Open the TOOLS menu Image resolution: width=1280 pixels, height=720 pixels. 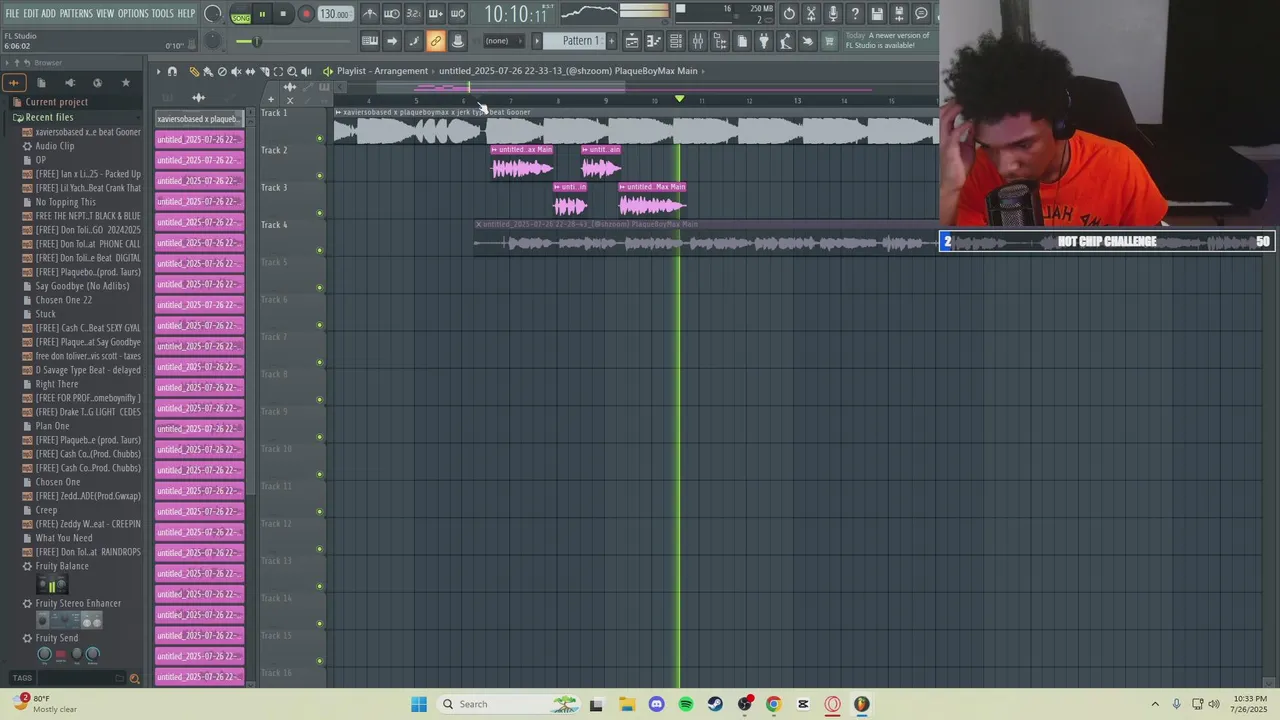coord(163,14)
